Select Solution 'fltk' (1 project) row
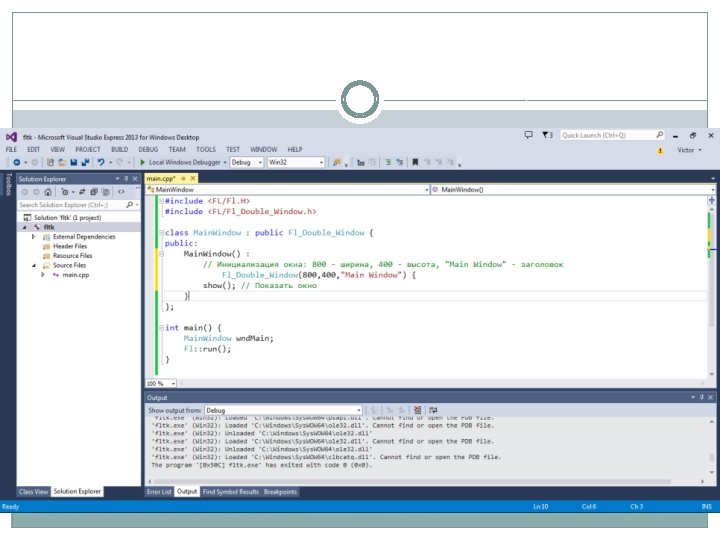 coord(67,218)
